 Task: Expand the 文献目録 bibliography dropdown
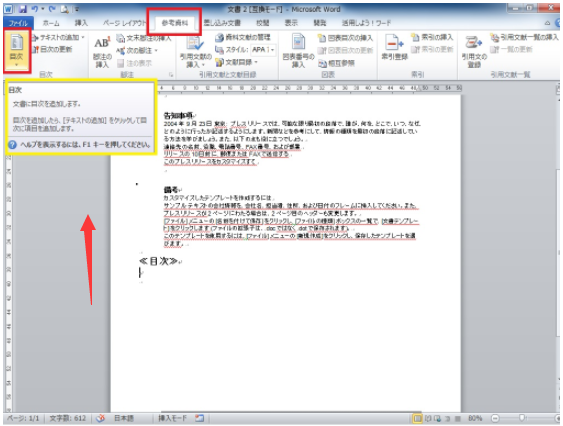click(x=256, y=62)
